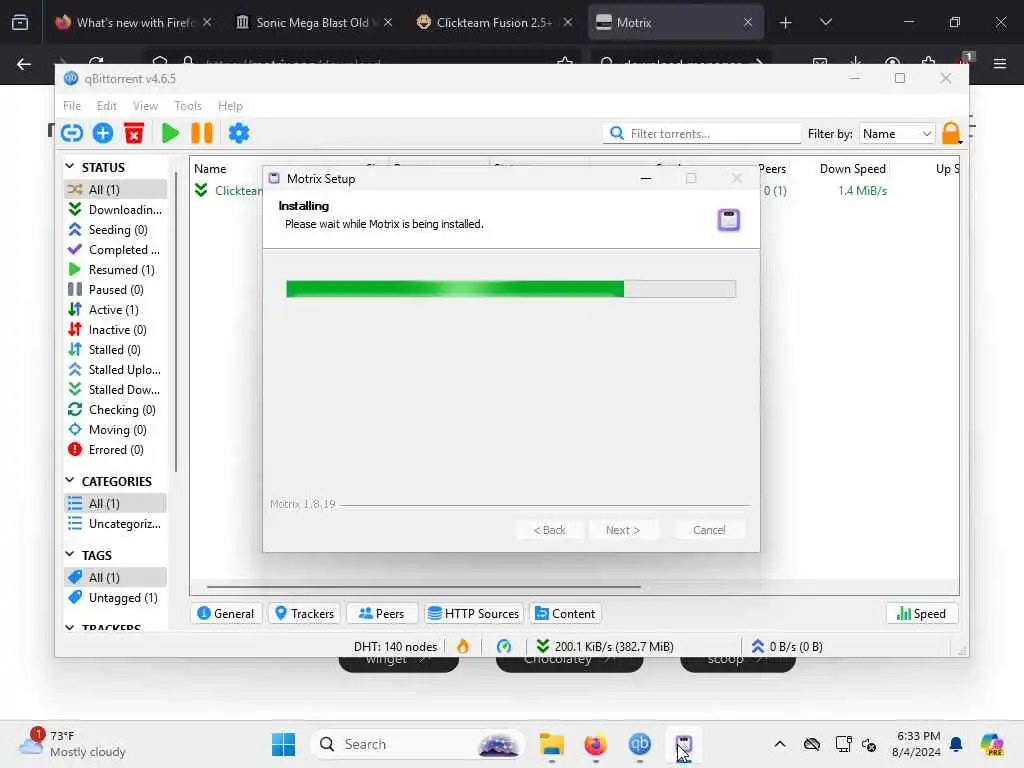Open the Peers tab

coord(381,613)
